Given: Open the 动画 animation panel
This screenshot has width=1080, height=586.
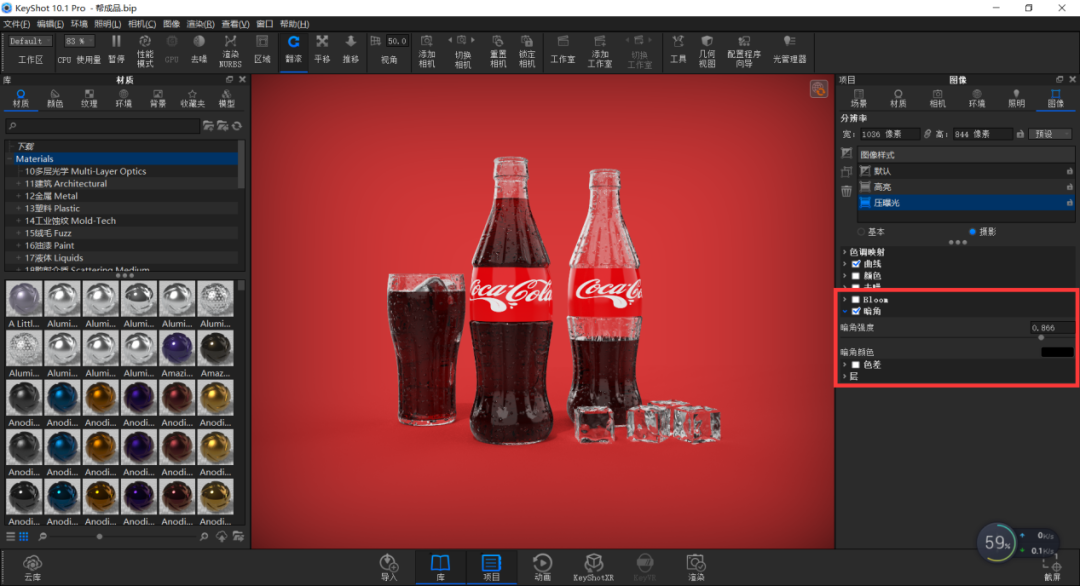Looking at the screenshot, I should point(542,567).
